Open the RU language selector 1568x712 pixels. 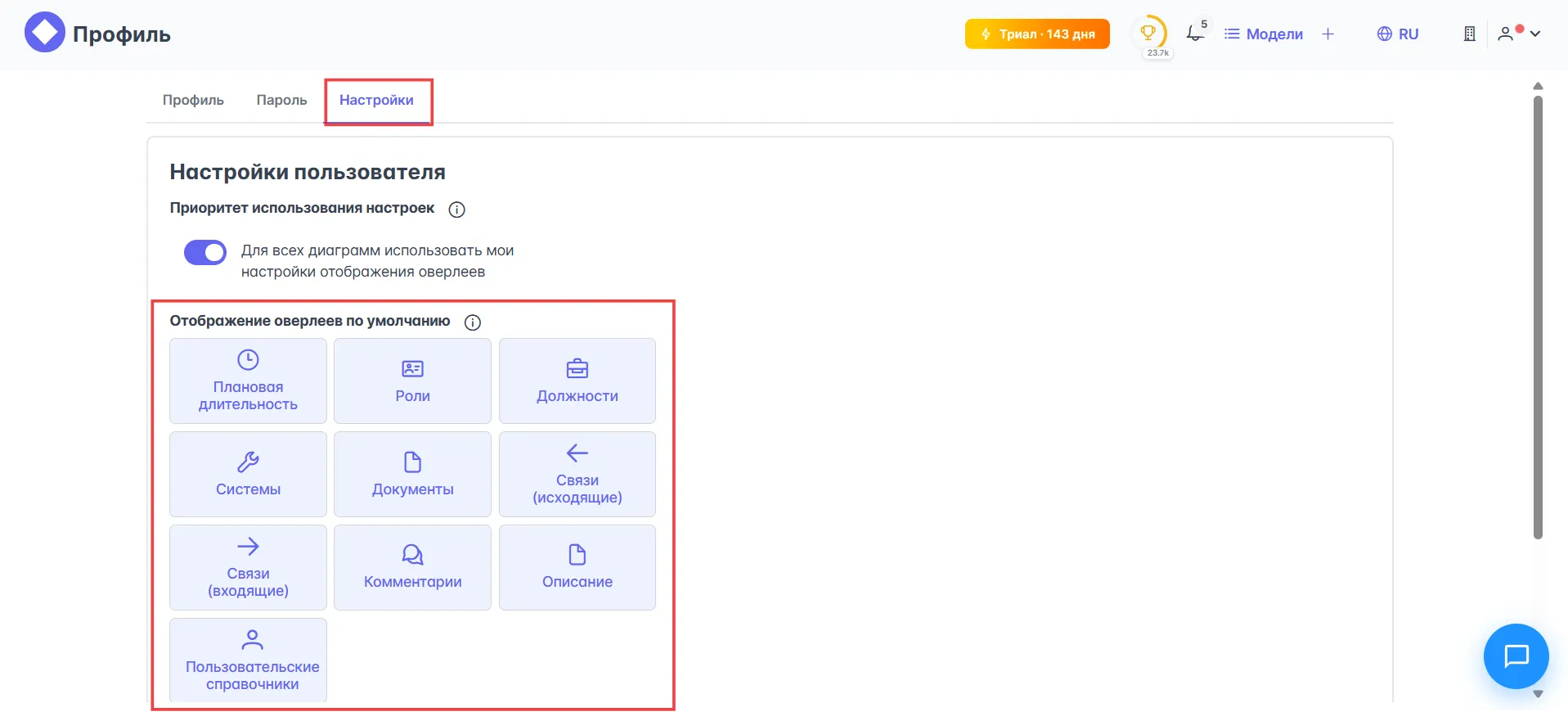[1398, 34]
